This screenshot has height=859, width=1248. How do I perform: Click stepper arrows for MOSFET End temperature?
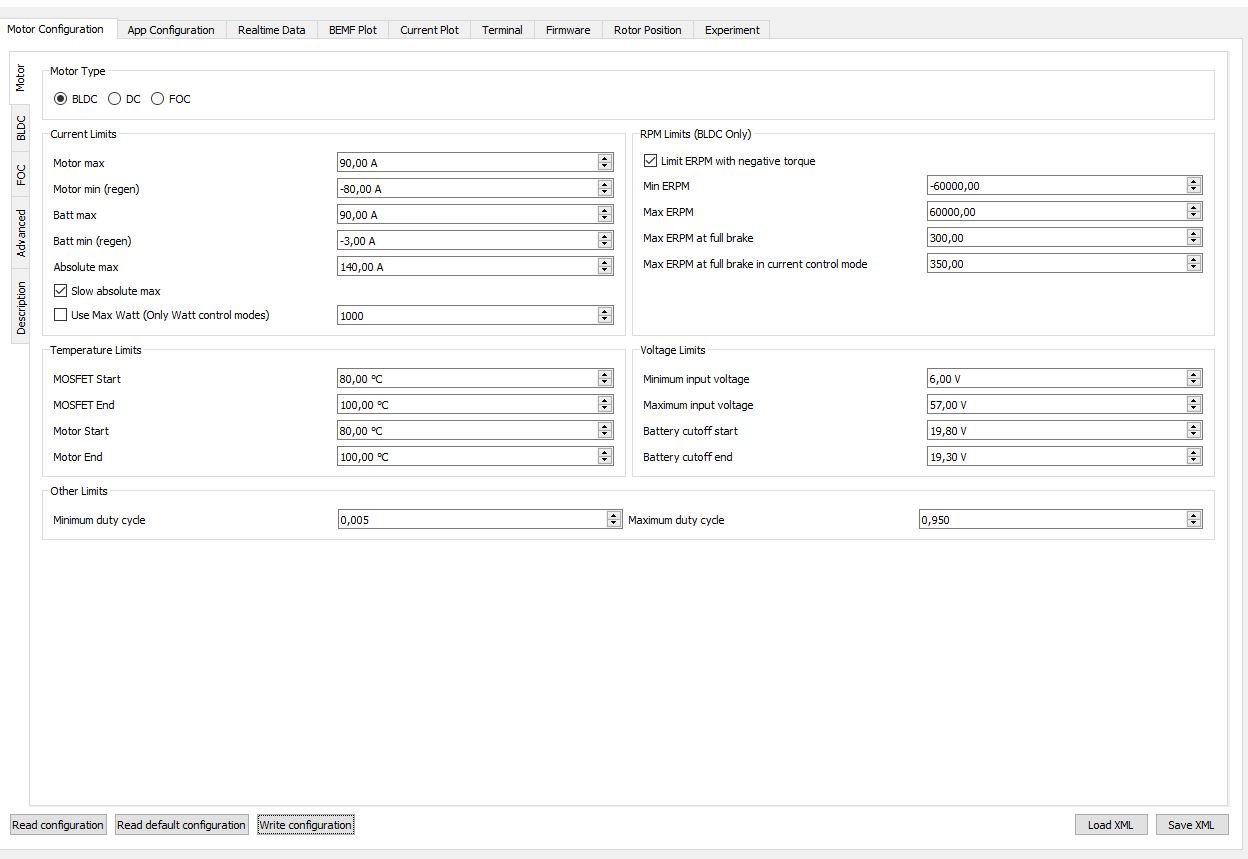pyautogui.click(x=605, y=405)
